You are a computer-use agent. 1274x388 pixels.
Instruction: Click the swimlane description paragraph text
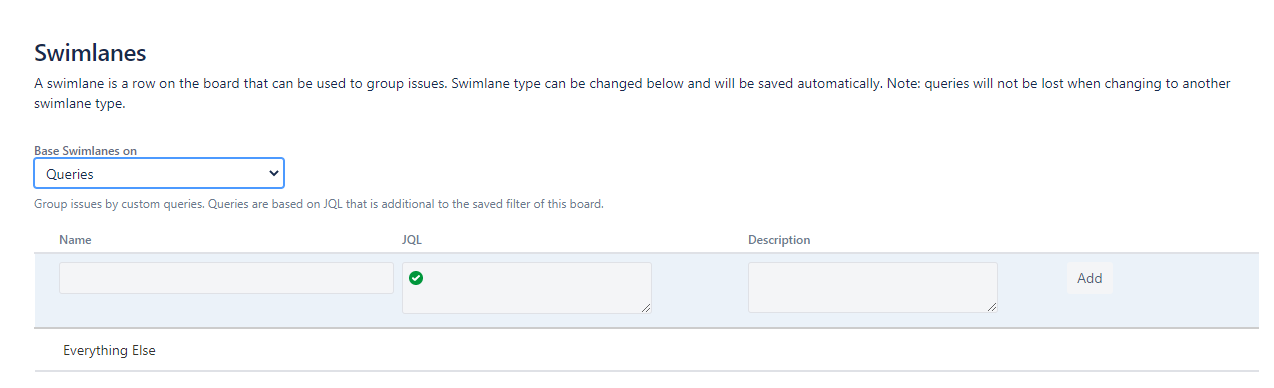(x=632, y=93)
